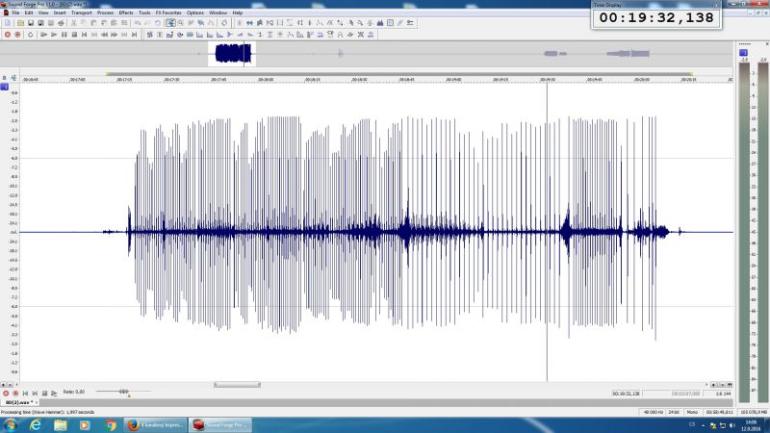Click the highlighted waveform block in overview bar
The image size is (770, 433).
coord(232,54)
